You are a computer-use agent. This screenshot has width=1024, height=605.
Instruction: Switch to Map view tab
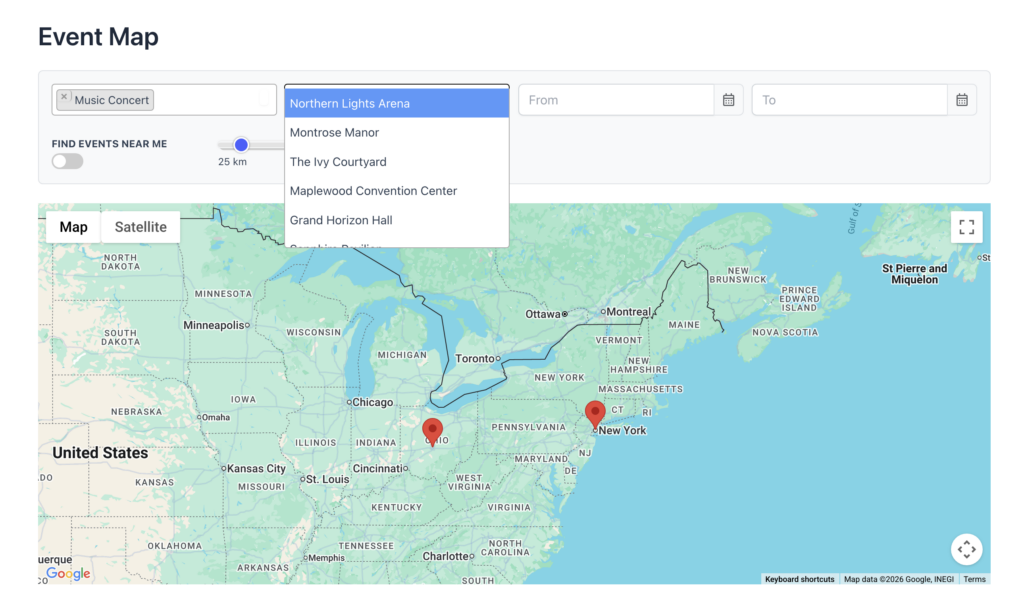click(73, 227)
